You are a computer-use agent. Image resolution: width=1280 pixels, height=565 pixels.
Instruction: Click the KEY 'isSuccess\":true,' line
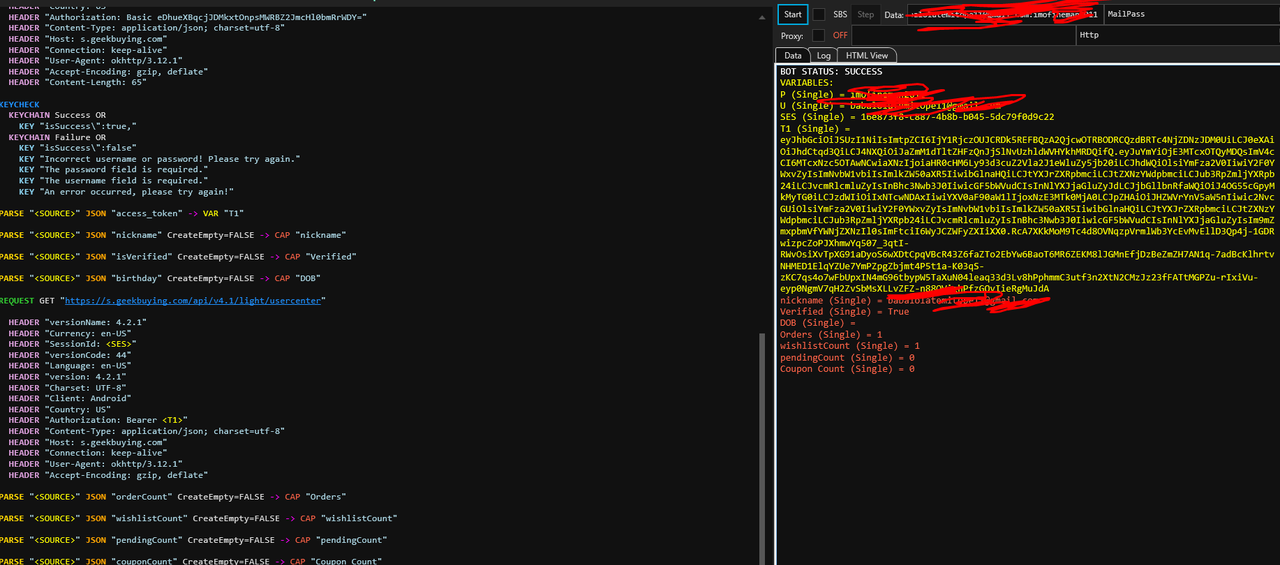pyautogui.click(x=77, y=126)
